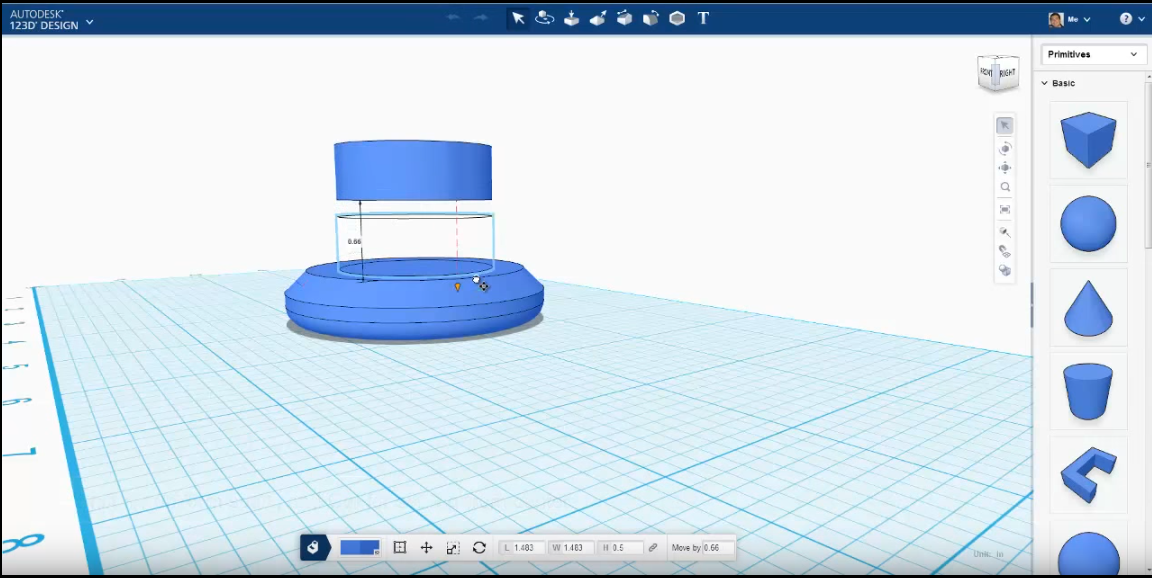The height and width of the screenshot is (578, 1152).
Task: Pick the Cone primitive thumbnail
Action: 1088,307
